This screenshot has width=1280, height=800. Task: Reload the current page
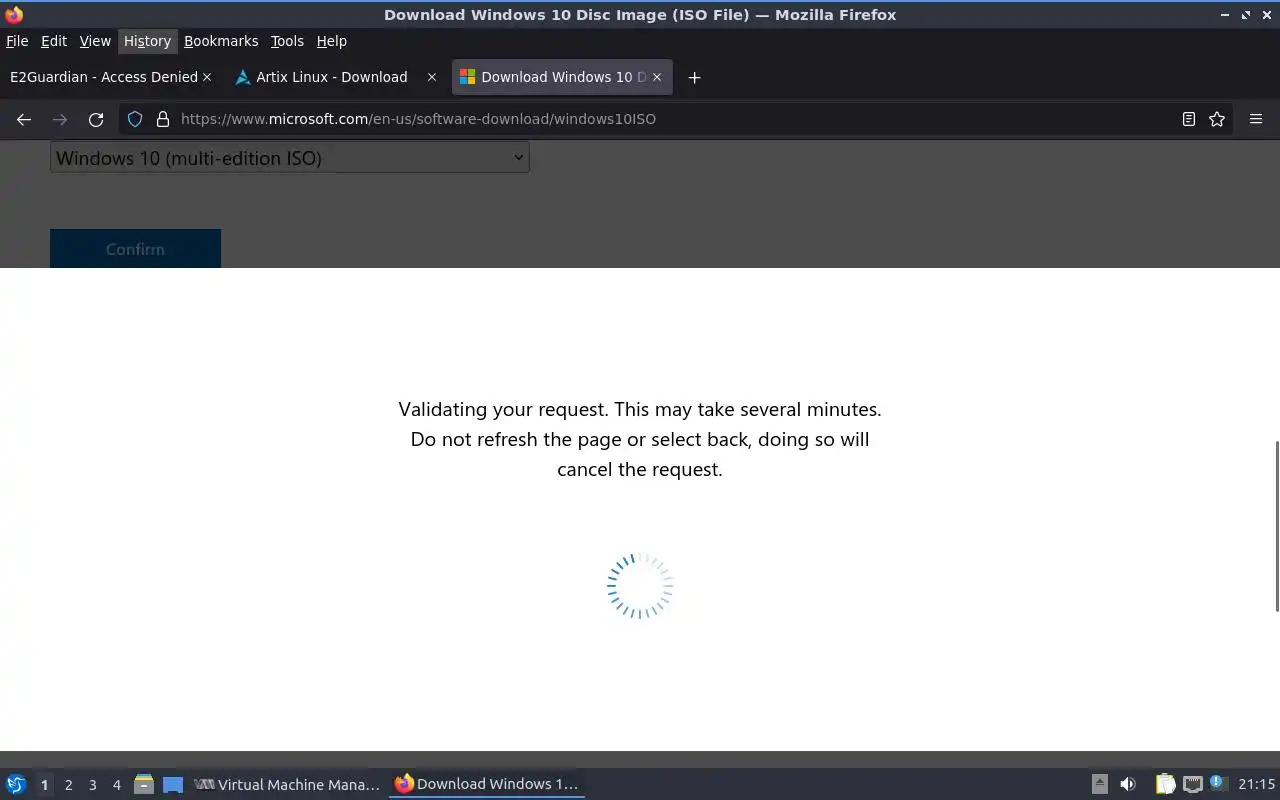click(x=96, y=119)
